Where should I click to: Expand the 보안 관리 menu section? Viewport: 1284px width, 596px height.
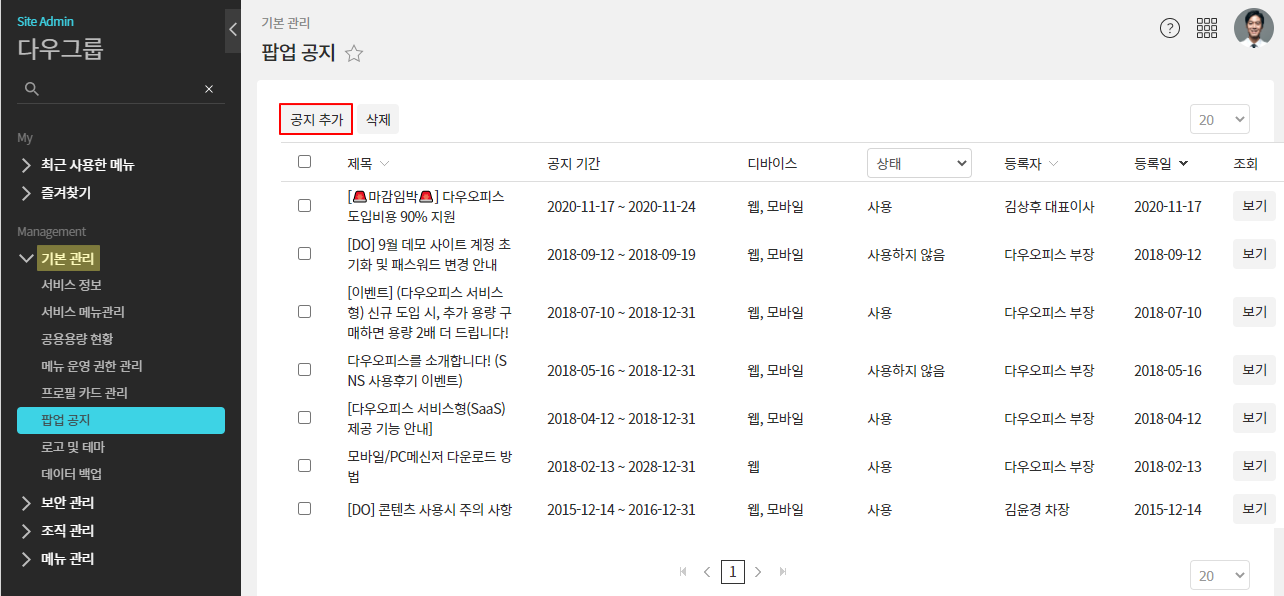pyautogui.click(x=67, y=503)
